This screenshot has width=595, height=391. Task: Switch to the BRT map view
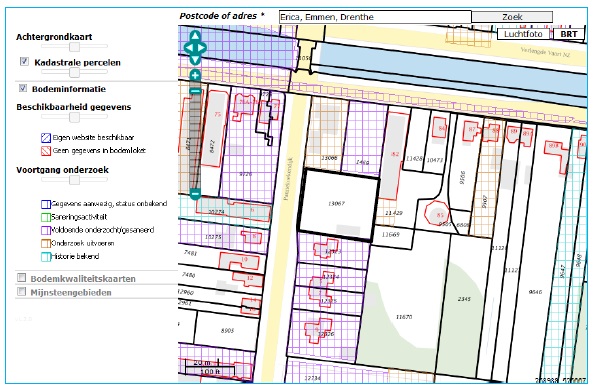pos(569,34)
